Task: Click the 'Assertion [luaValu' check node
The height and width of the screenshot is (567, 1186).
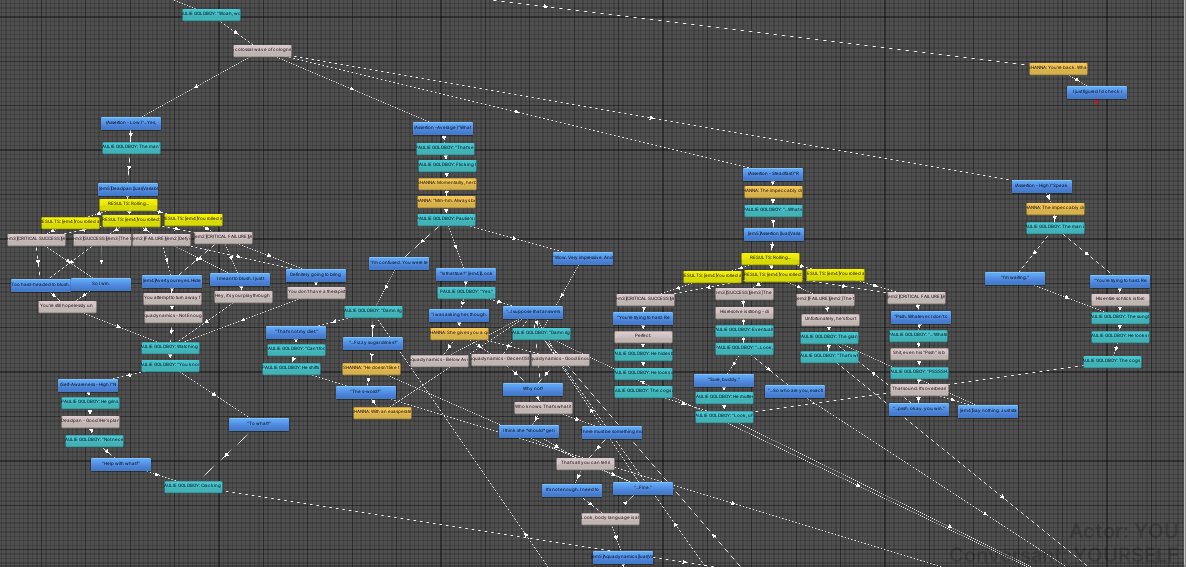Action: click(x=774, y=234)
